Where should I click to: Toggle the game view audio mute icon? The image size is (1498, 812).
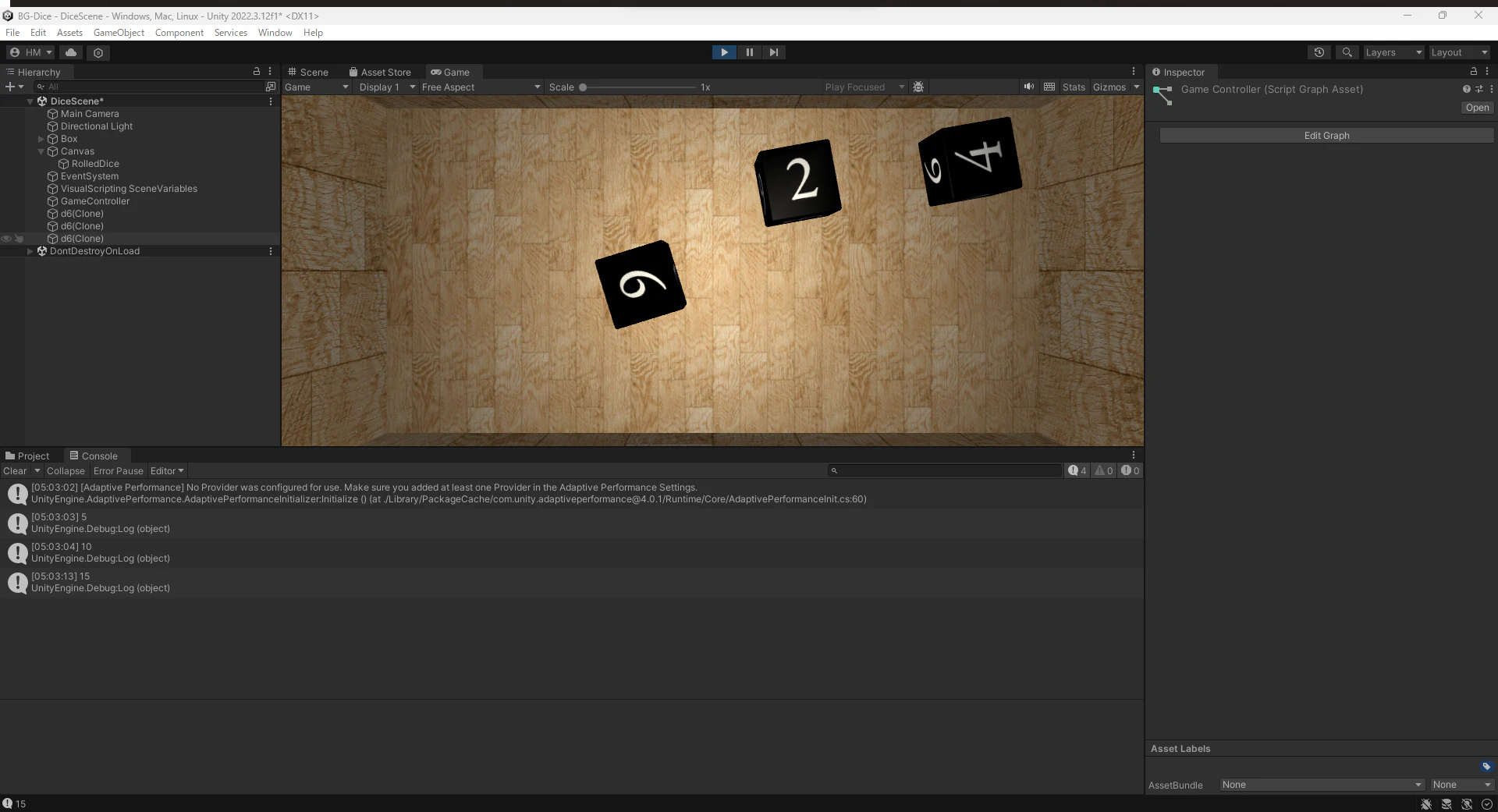tap(1029, 87)
